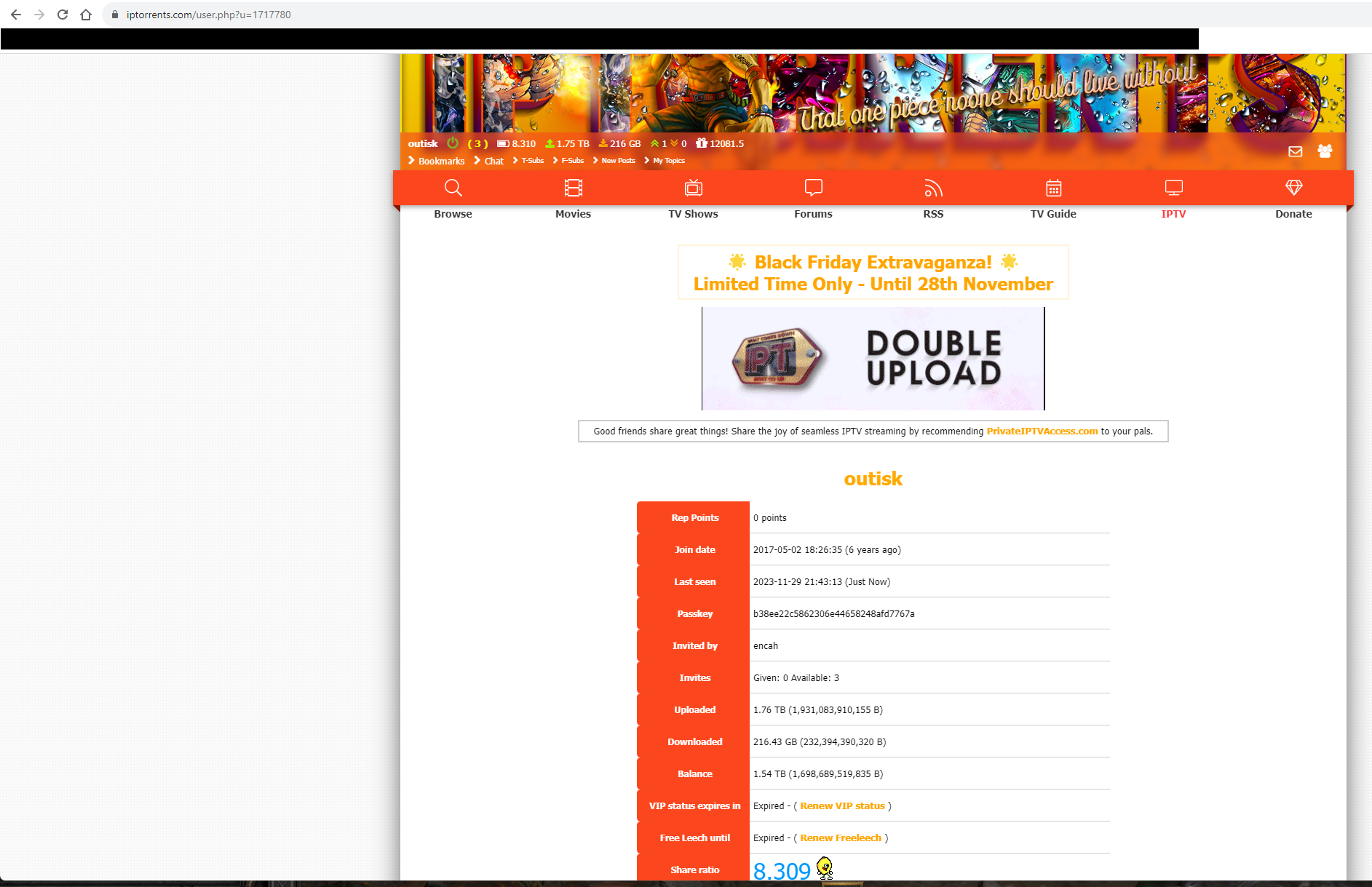The height and width of the screenshot is (887, 1372).
Task: Open the T-Subs link
Action: pyautogui.click(x=533, y=160)
